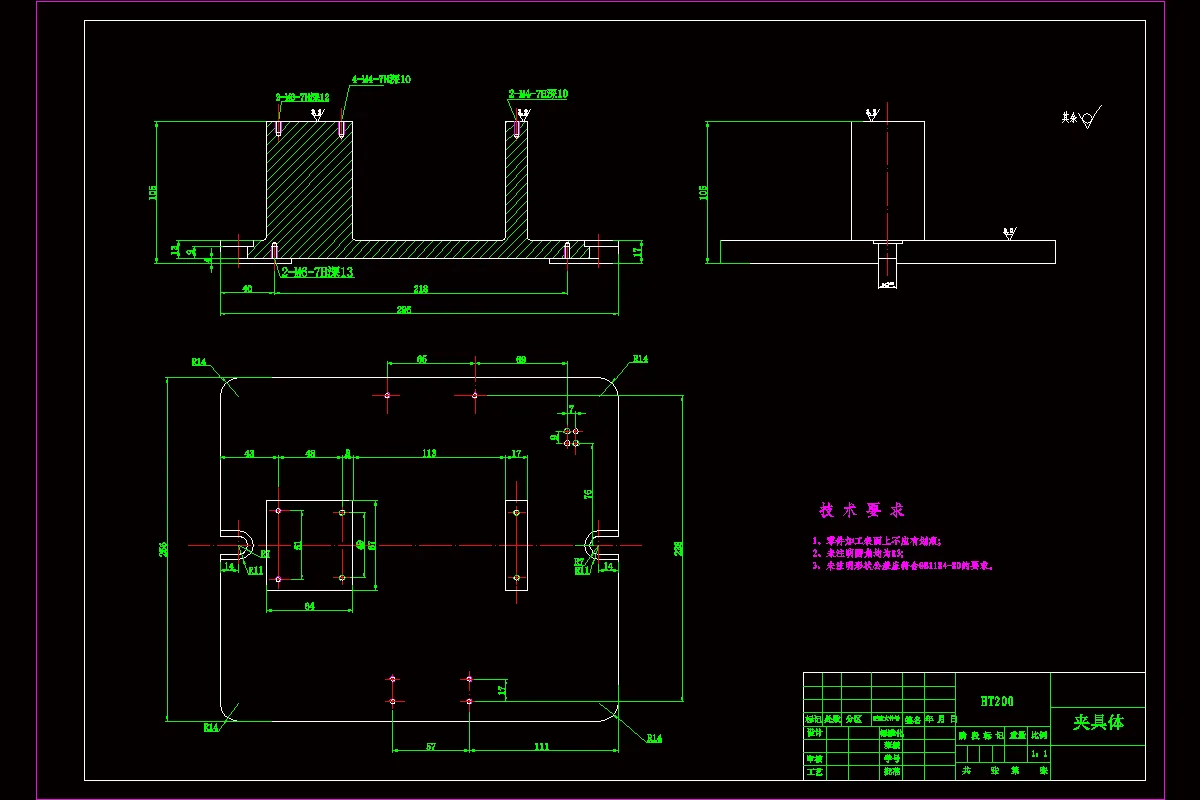Select the 43 dimension in plan view

click(x=249, y=453)
